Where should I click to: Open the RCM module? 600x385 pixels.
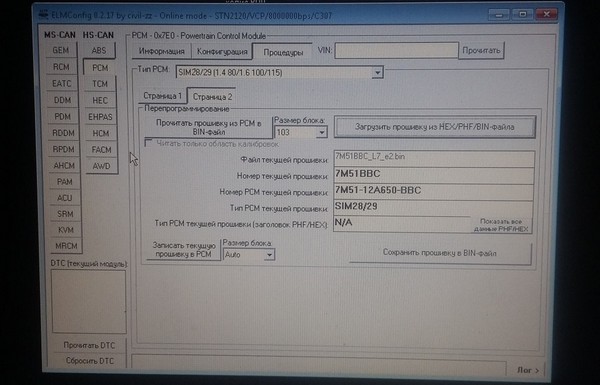pyautogui.click(x=61, y=67)
